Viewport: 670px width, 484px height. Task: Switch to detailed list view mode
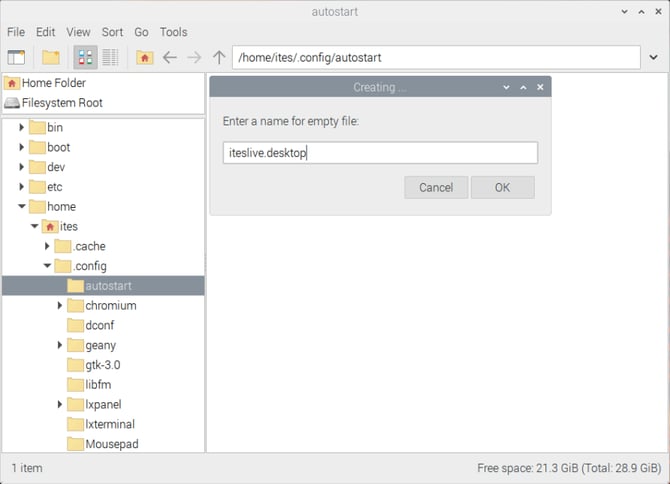pyautogui.click(x=110, y=58)
